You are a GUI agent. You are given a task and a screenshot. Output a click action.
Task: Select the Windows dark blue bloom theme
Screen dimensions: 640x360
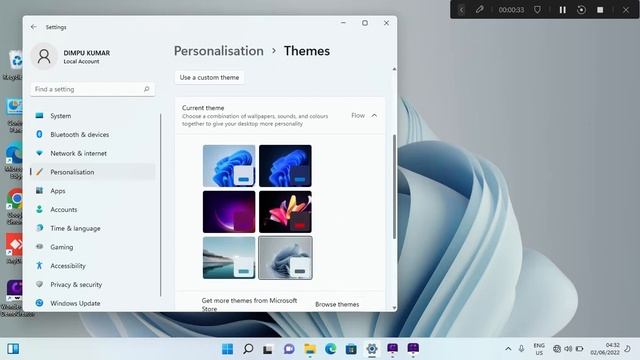click(285, 166)
